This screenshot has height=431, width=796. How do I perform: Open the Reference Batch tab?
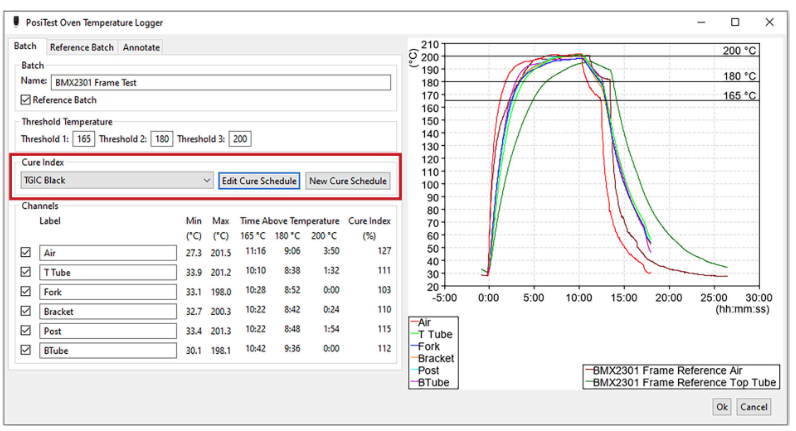[82, 47]
